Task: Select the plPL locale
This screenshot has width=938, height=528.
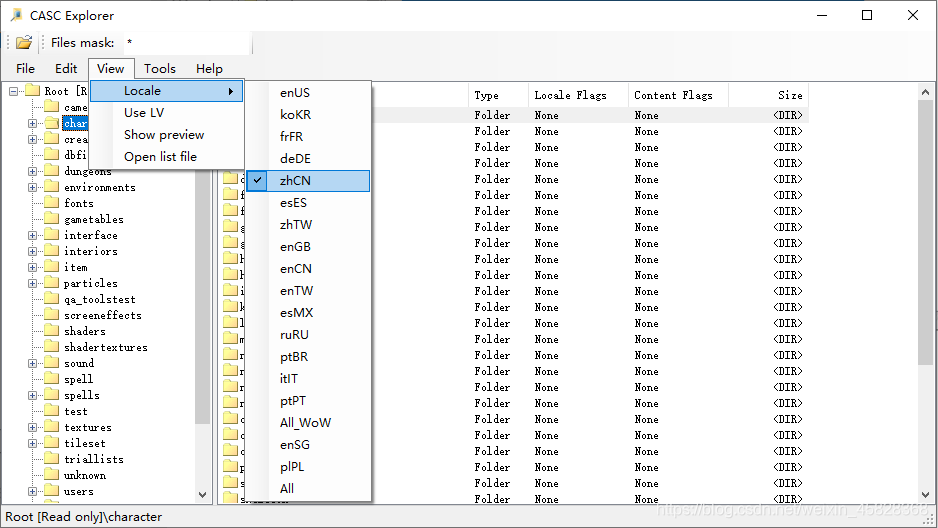Action: (308, 466)
